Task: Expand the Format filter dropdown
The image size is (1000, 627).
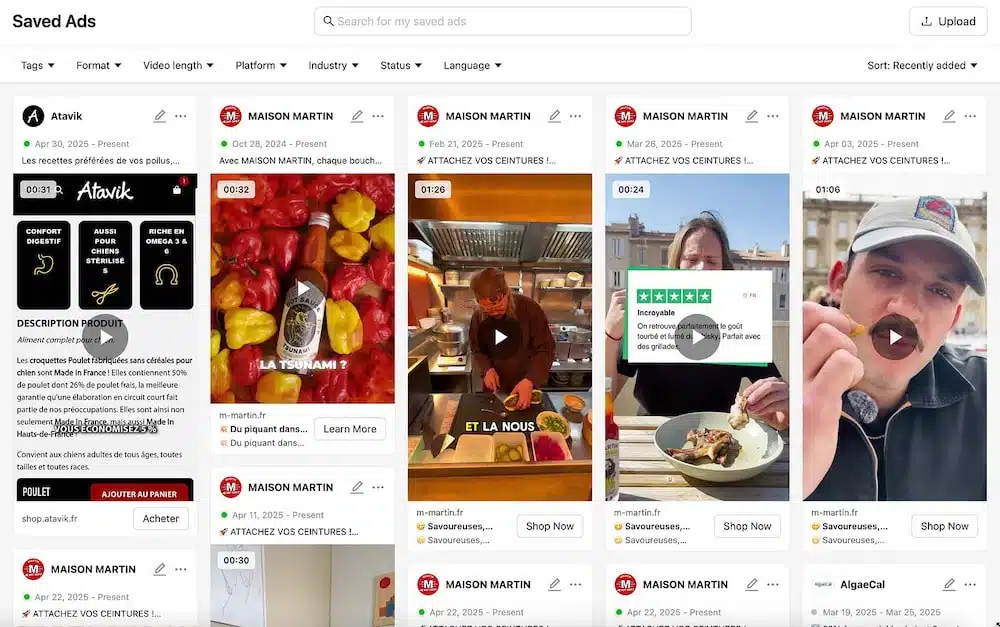Action: tap(99, 65)
